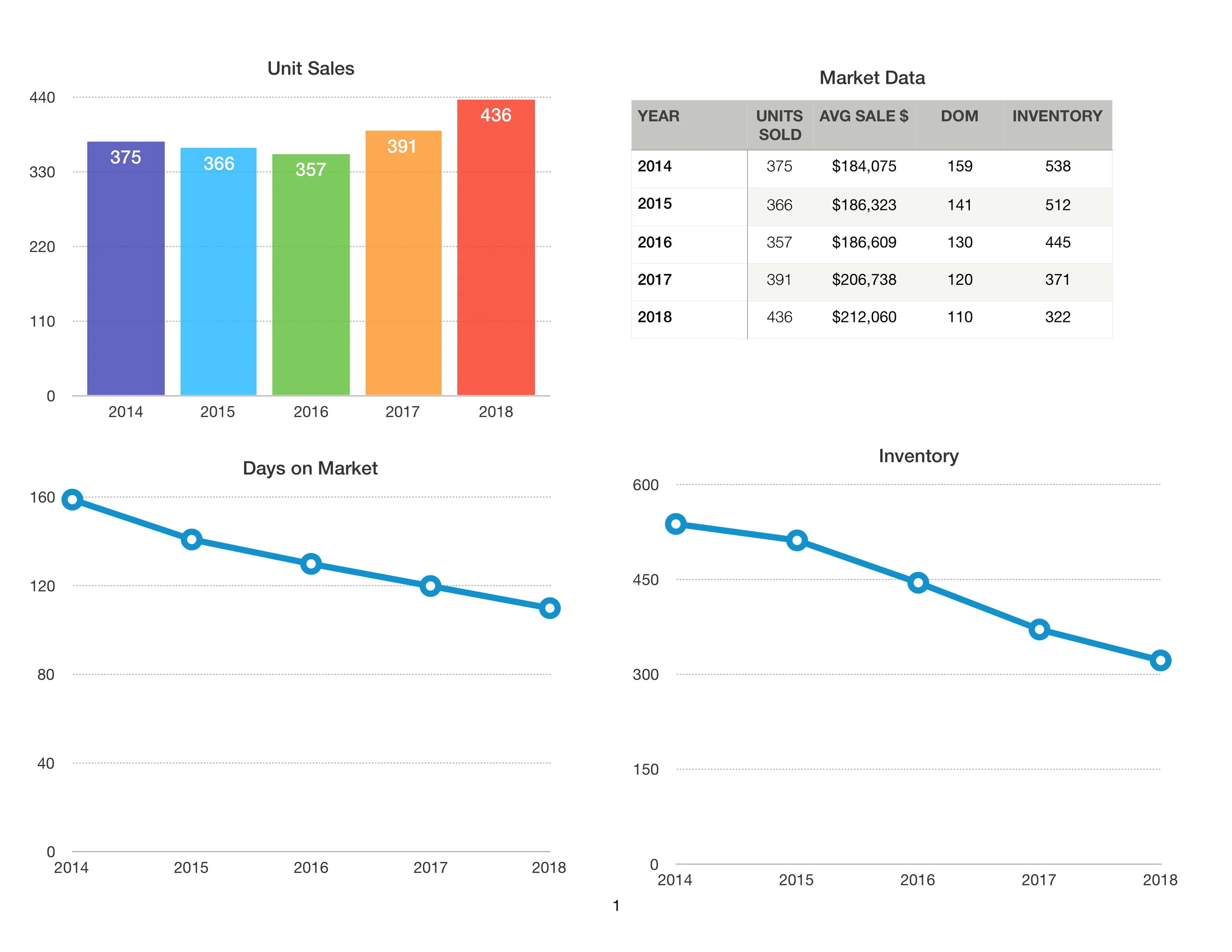Click the Unit Sales chart title
This screenshot has width=1232, height=952.
click(x=310, y=69)
